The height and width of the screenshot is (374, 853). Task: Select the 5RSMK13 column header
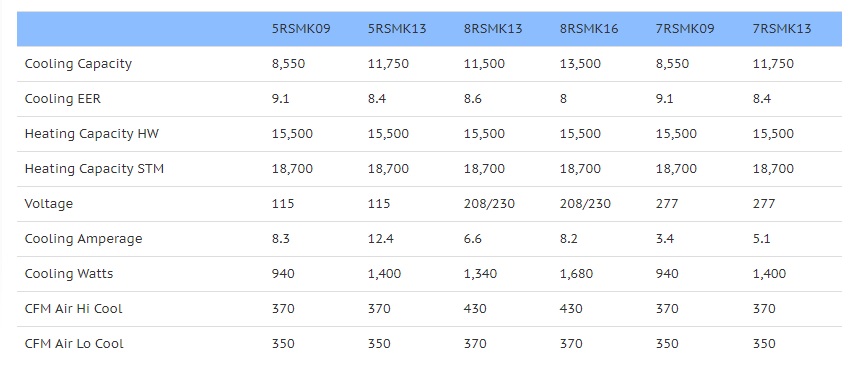397,29
